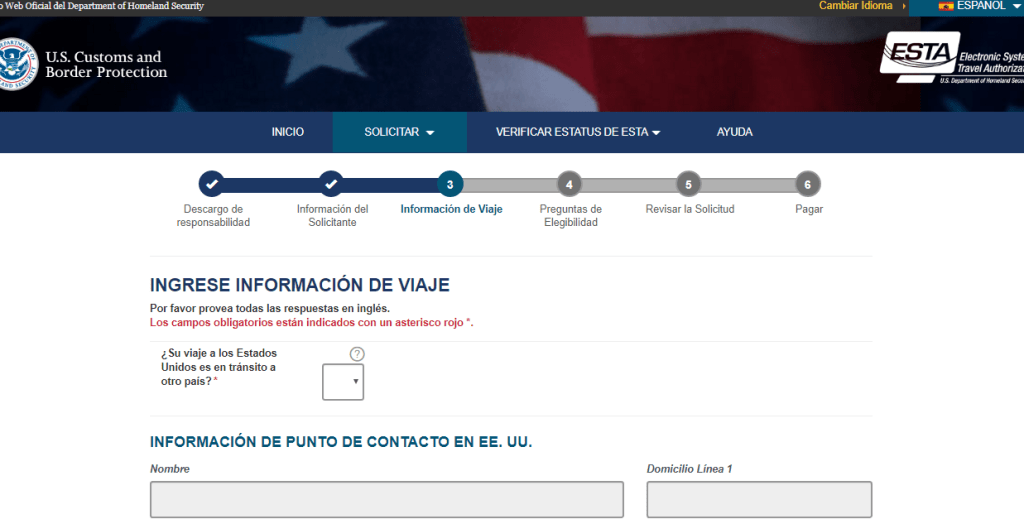Screen dimensions: 1024x524
Task: Click step 5 circle Revisar la Solicitud
Action: (x=689, y=184)
